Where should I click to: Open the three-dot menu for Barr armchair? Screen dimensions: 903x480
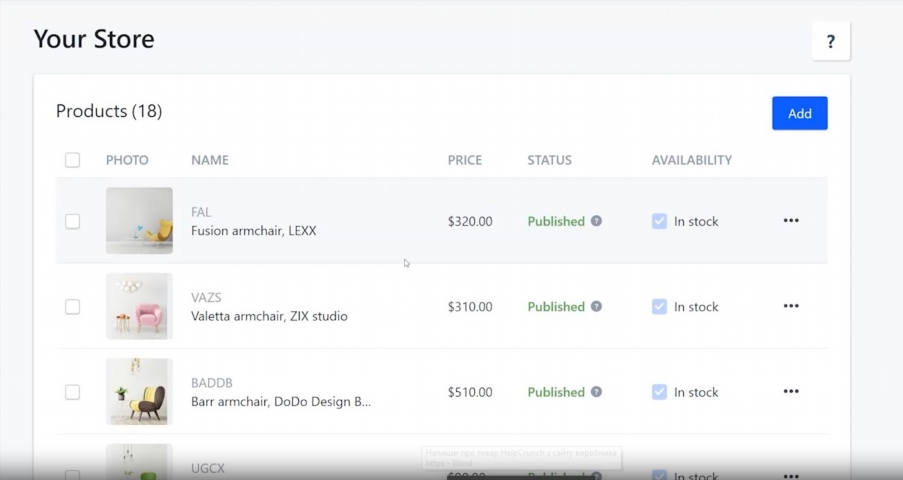point(791,392)
